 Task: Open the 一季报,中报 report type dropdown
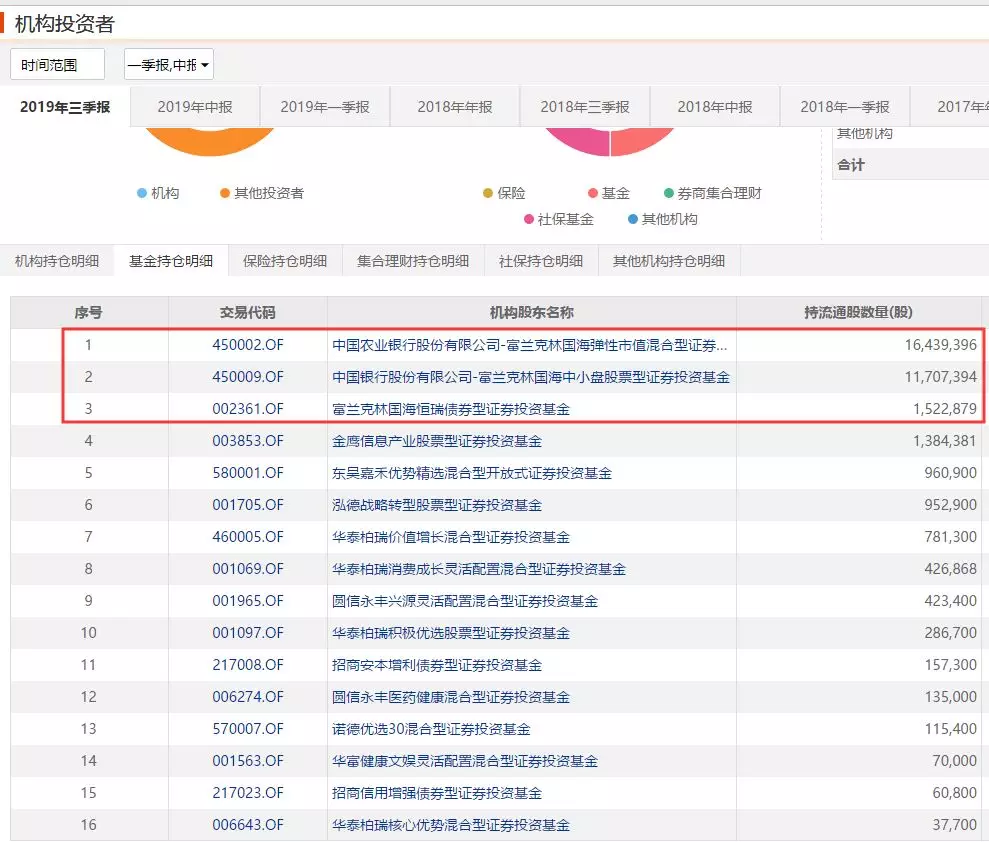coord(168,65)
